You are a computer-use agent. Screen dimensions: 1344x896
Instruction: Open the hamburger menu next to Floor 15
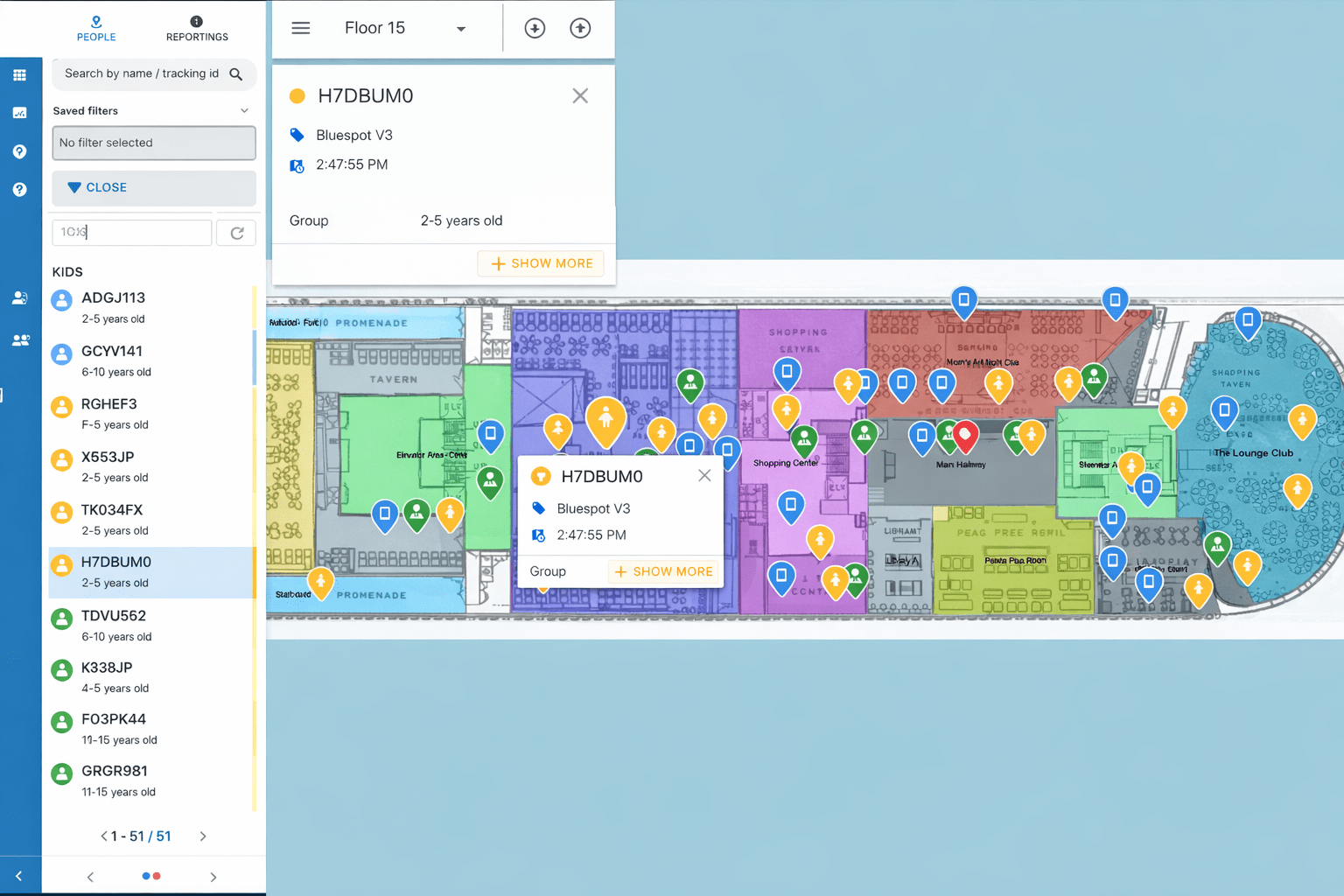pos(301,28)
